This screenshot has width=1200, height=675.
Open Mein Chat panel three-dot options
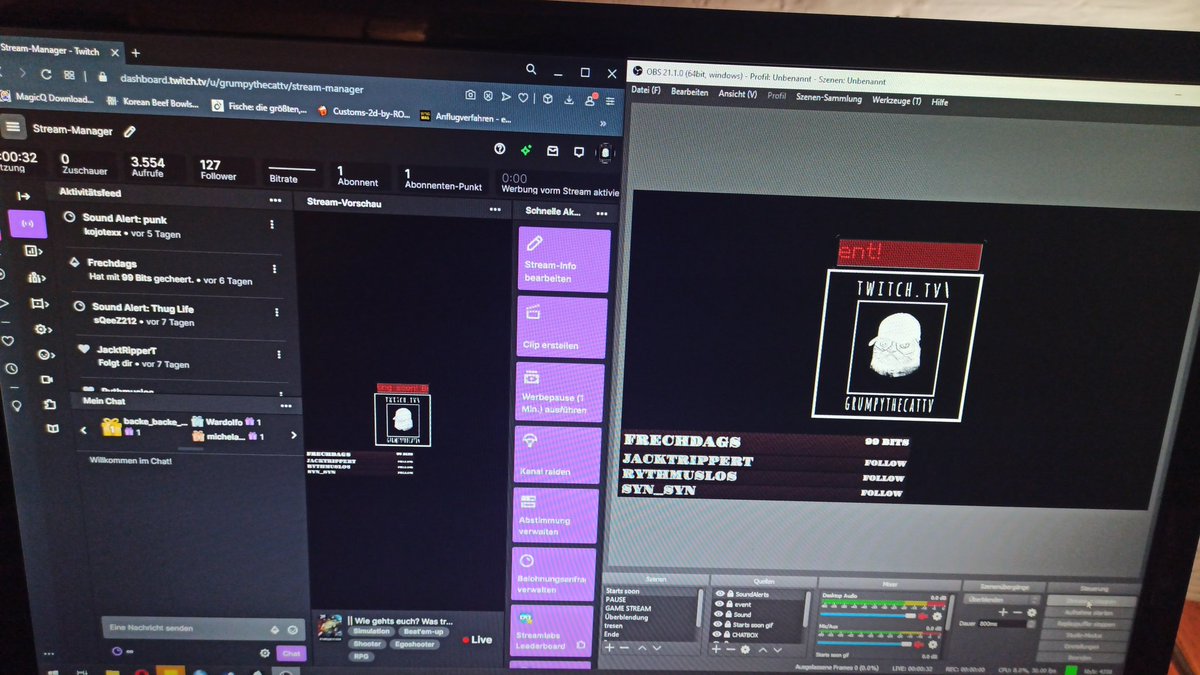click(288, 406)
